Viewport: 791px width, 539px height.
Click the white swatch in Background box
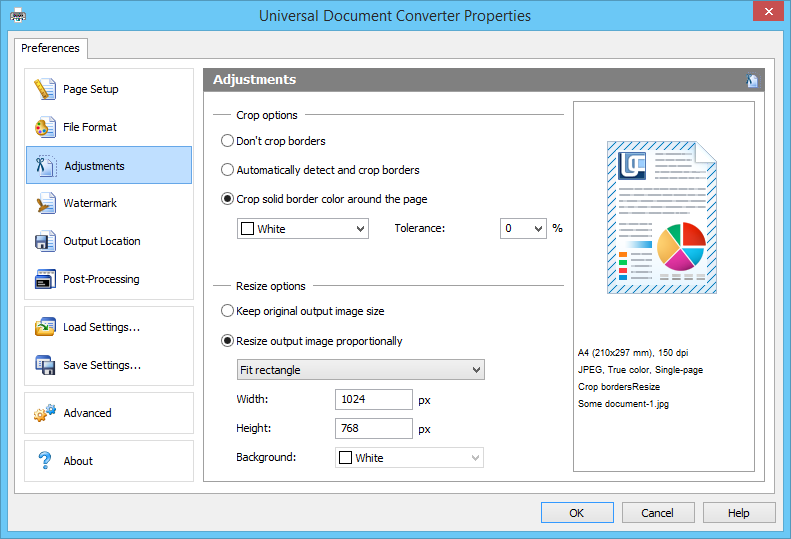pyautogui.click(x=345, y=458)
